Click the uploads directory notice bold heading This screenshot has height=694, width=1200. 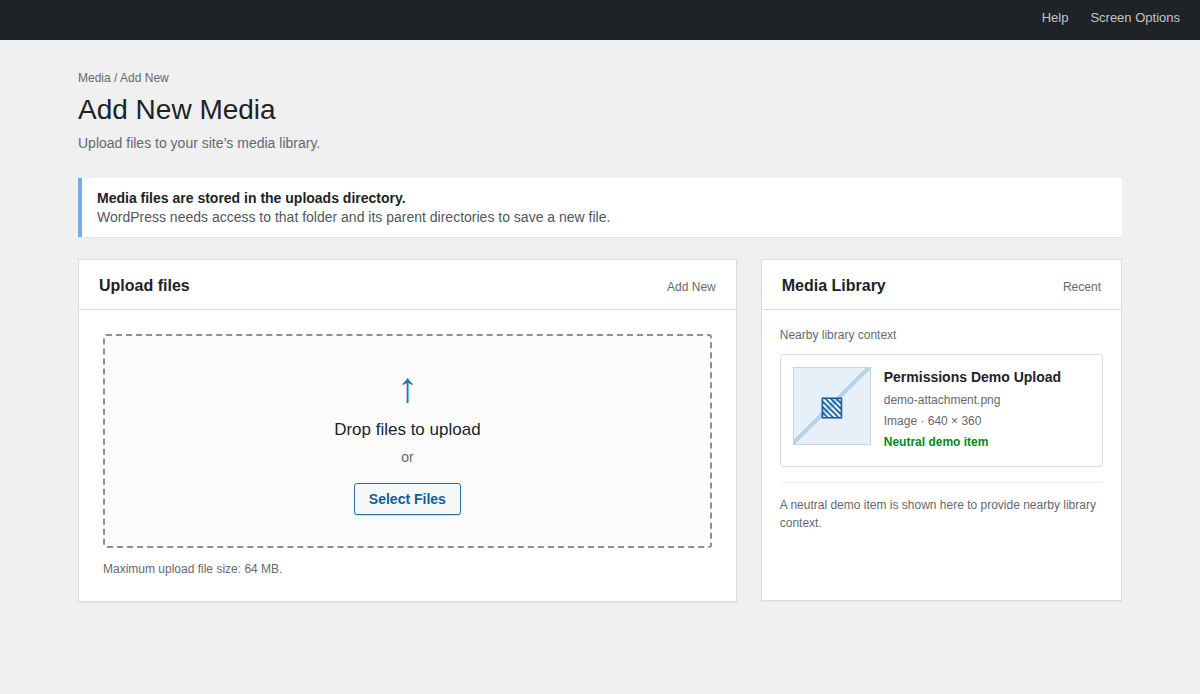pyautogui.click(x=251, y=198)
